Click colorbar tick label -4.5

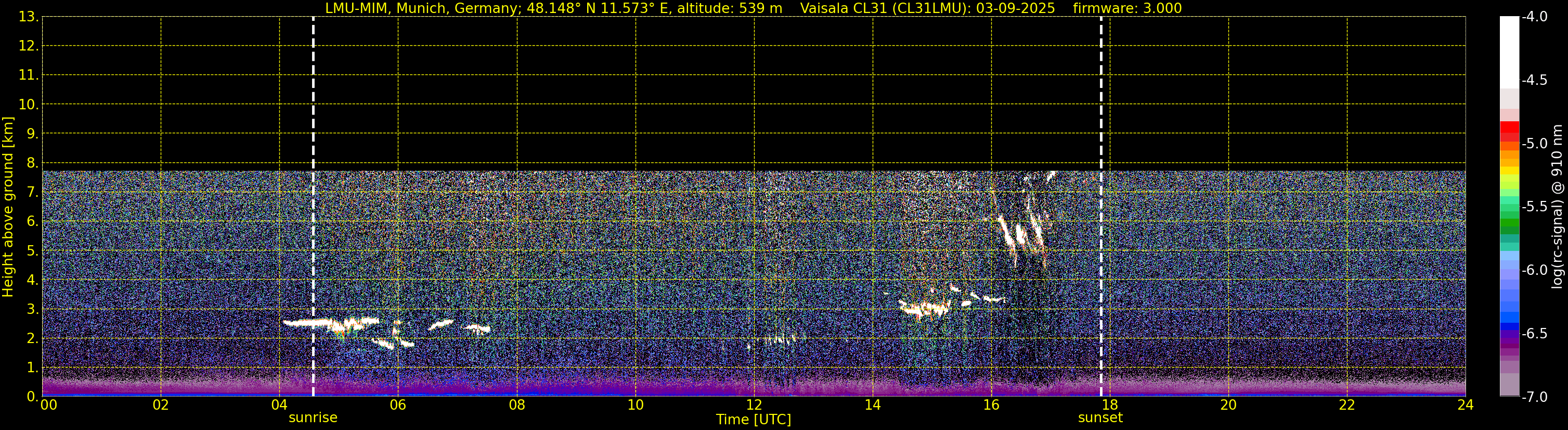pyautogui.click(x=1534, y=80)
